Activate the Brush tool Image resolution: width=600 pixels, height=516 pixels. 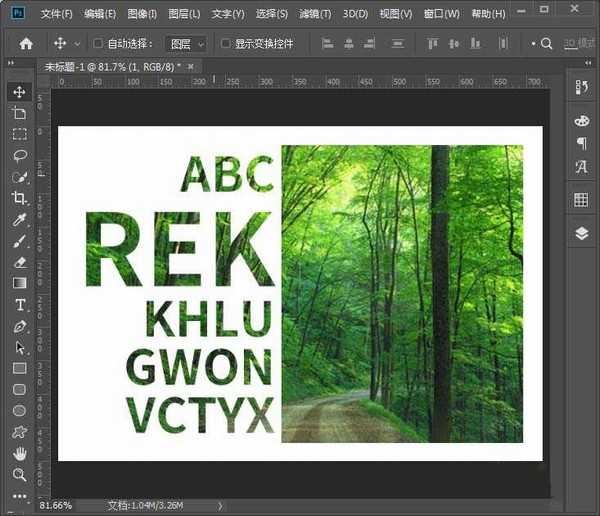click(19, 241)
